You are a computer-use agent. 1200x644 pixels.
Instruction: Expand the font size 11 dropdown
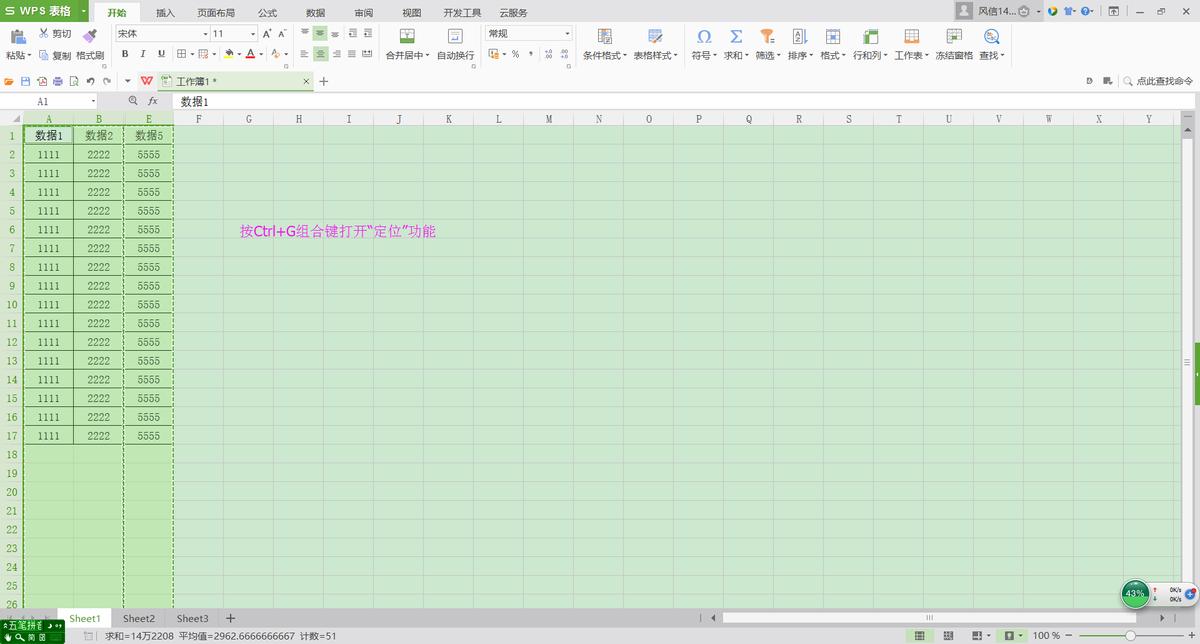pos(255,33)
